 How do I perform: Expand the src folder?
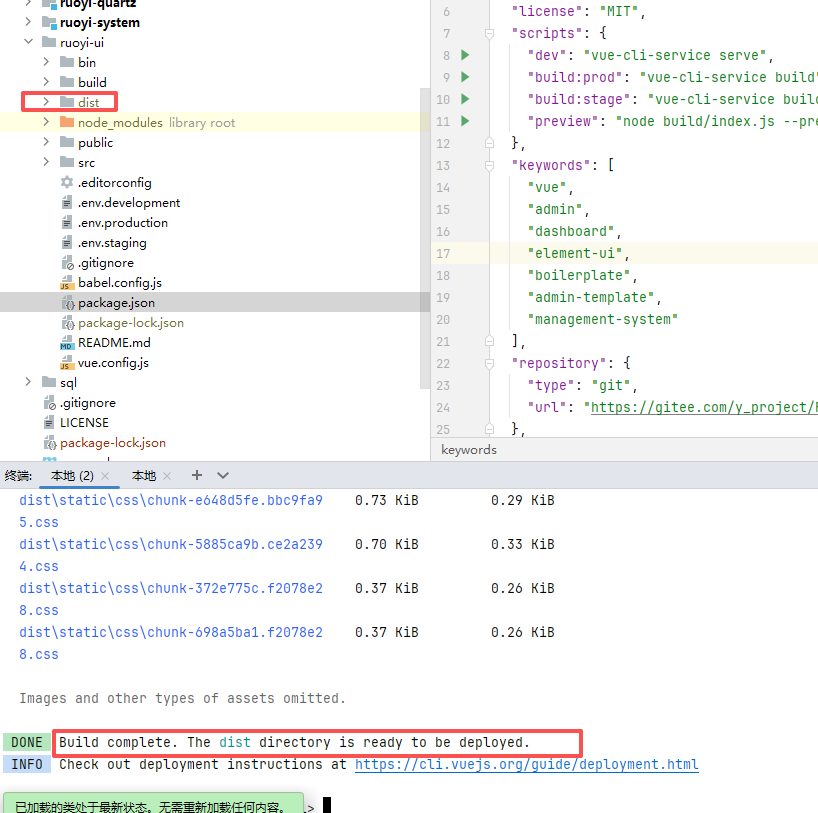[46, 162]
